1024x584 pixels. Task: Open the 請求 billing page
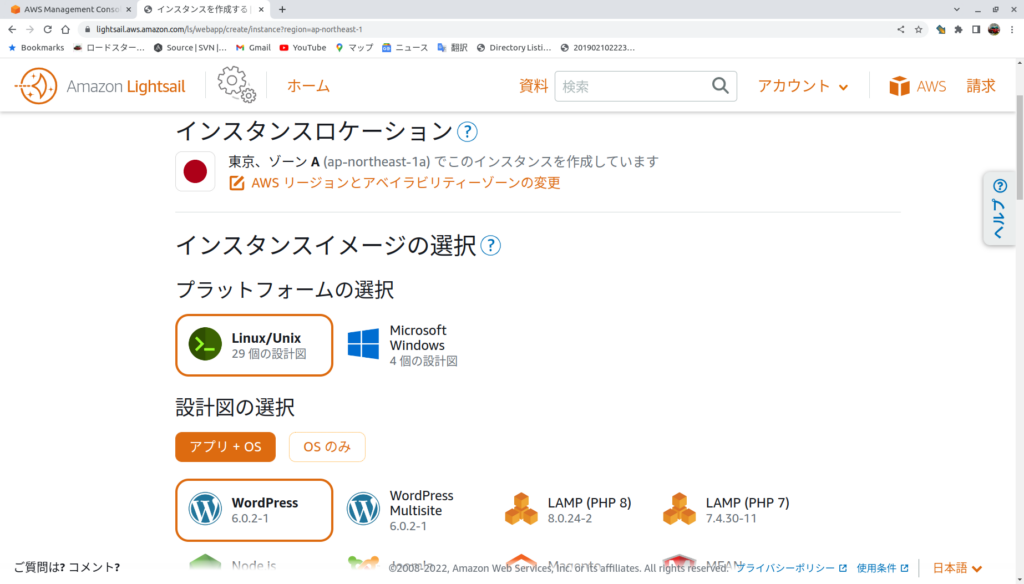pos(981,86)
